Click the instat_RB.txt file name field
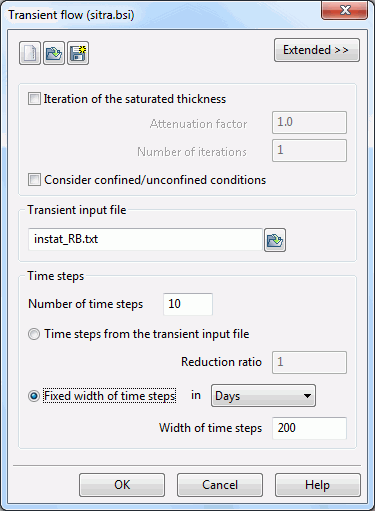375x511 pixels. pyautogui.click(x=145, y=239)
